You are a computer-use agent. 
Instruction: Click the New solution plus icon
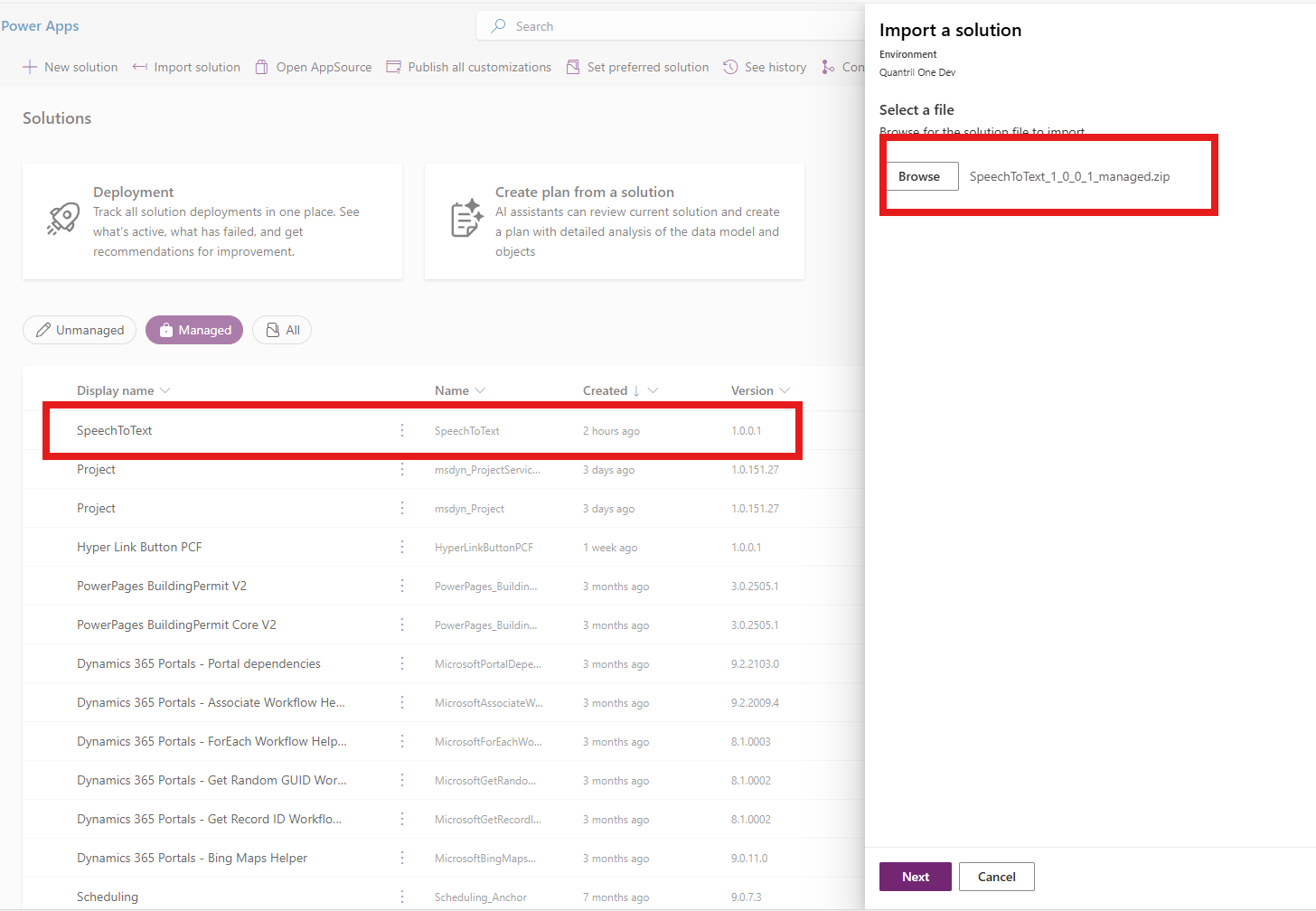pos(30,67)
